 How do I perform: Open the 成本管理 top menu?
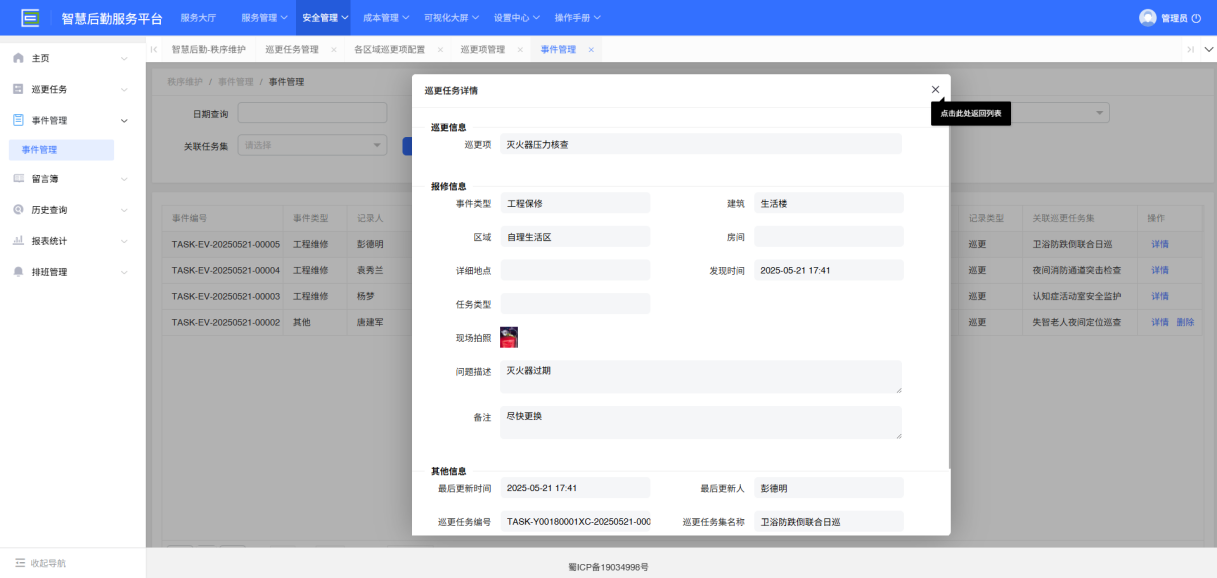[x=386, y=18]
